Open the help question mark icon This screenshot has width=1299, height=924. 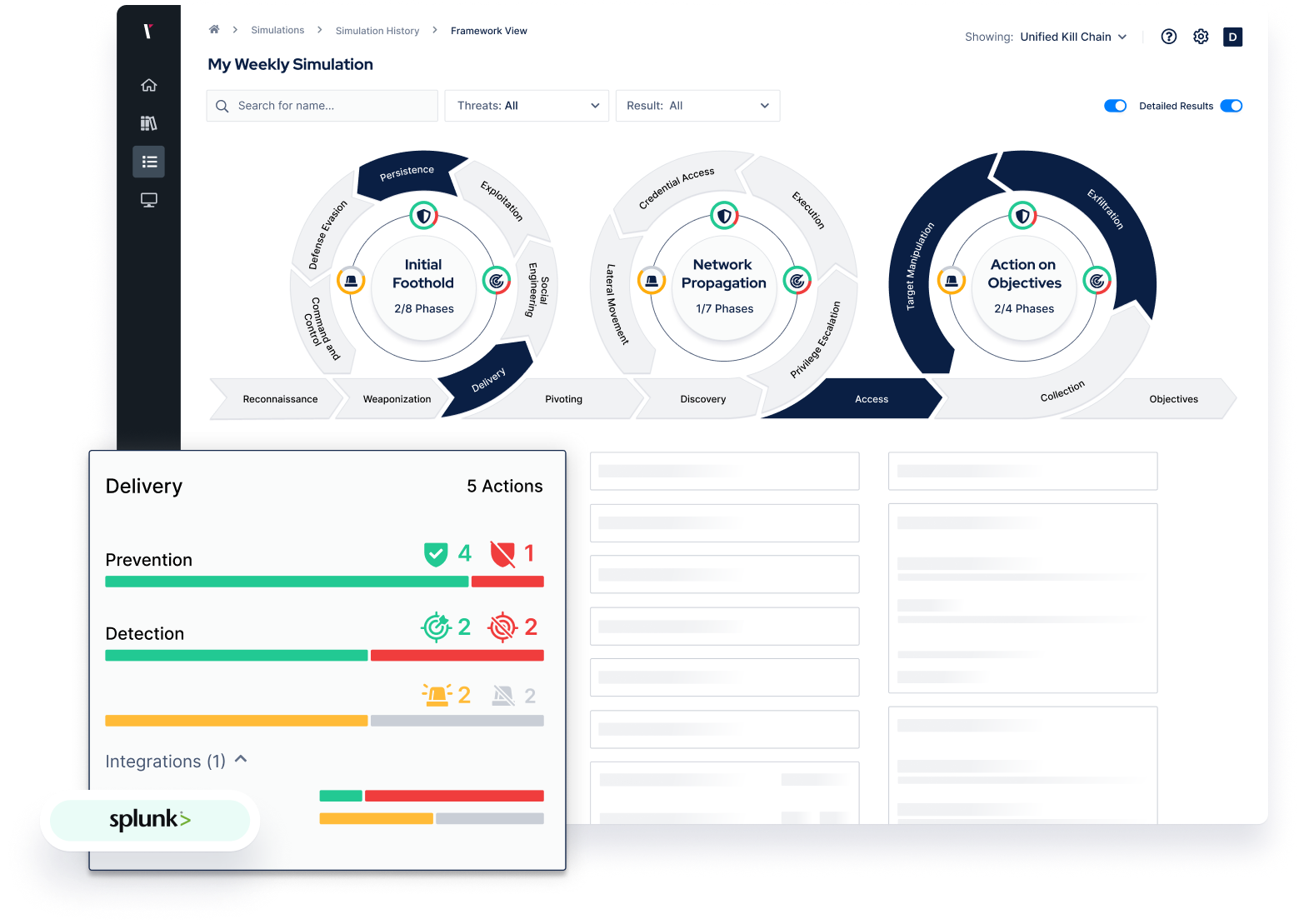(1168, 37)
